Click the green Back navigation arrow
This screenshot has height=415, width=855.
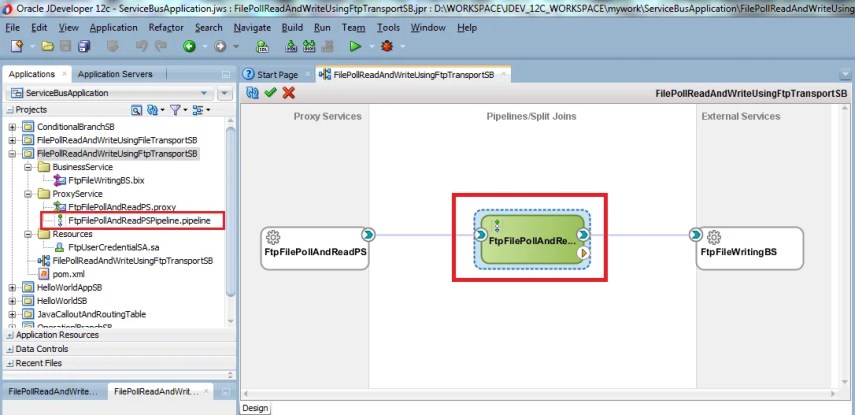coord(189,47)
